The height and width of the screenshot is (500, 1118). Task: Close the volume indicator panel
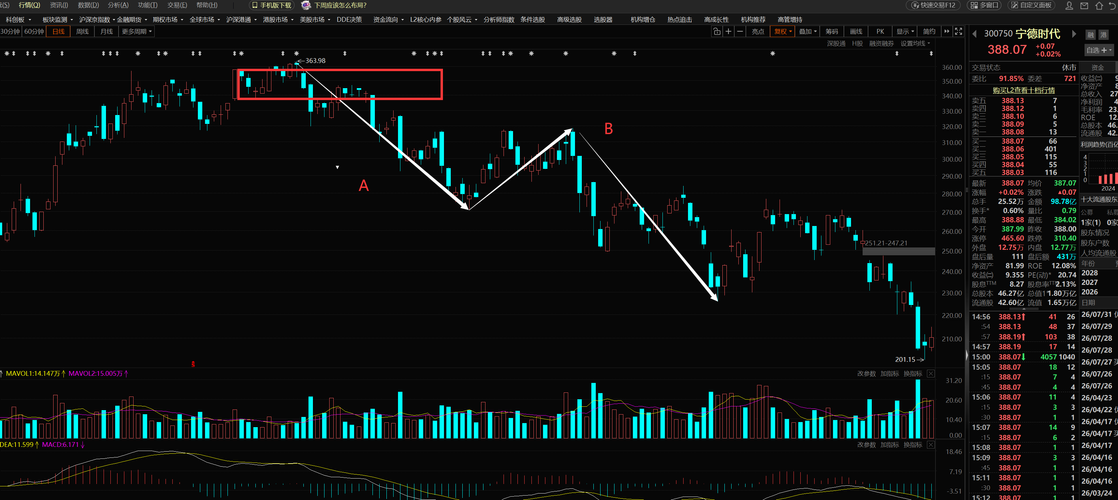pos(930,374)
